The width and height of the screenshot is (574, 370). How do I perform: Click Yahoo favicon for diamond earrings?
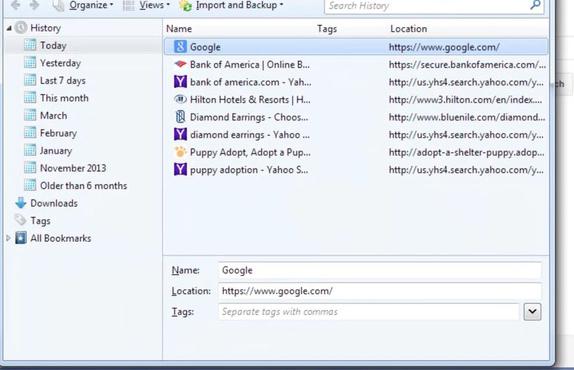tap(180, 134)
